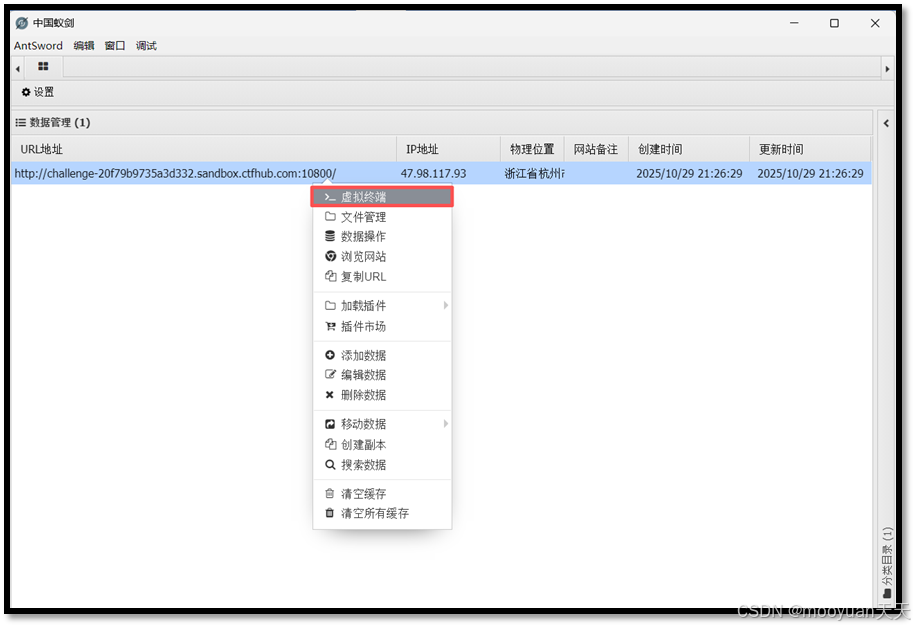Click the cart icon beside 插件市场
The image size is (915, 627).
[330, 326]
